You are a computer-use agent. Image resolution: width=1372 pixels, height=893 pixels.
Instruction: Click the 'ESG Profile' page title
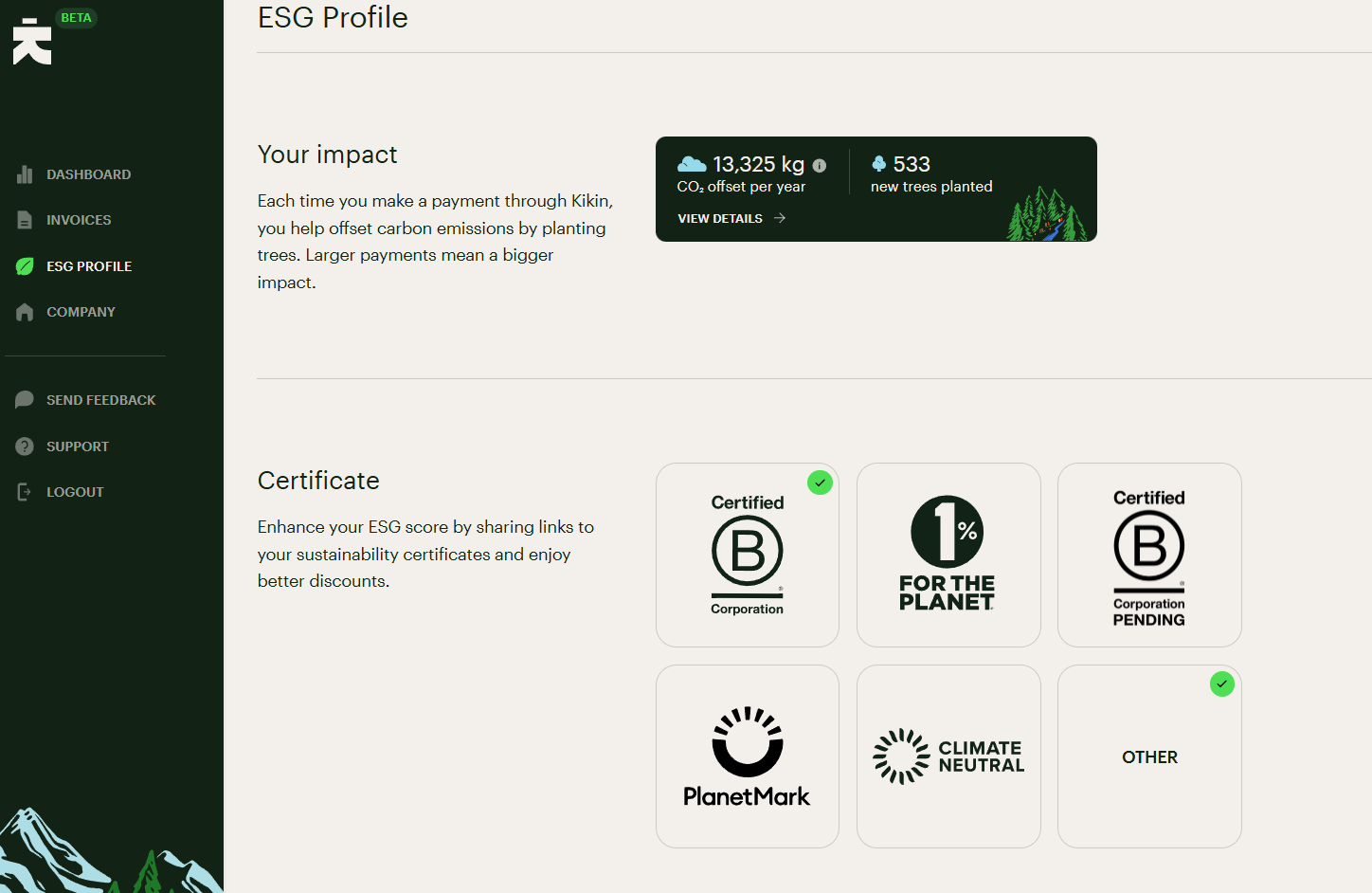point(333,18)
